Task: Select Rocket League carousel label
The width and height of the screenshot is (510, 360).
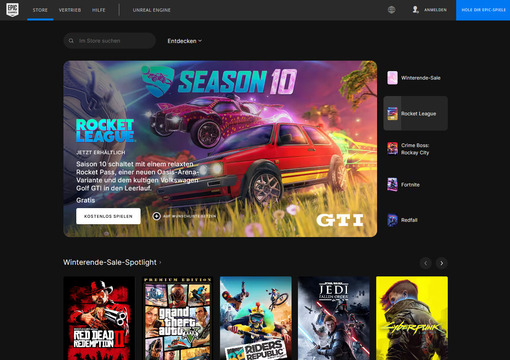Action: (x=418, y=114)
